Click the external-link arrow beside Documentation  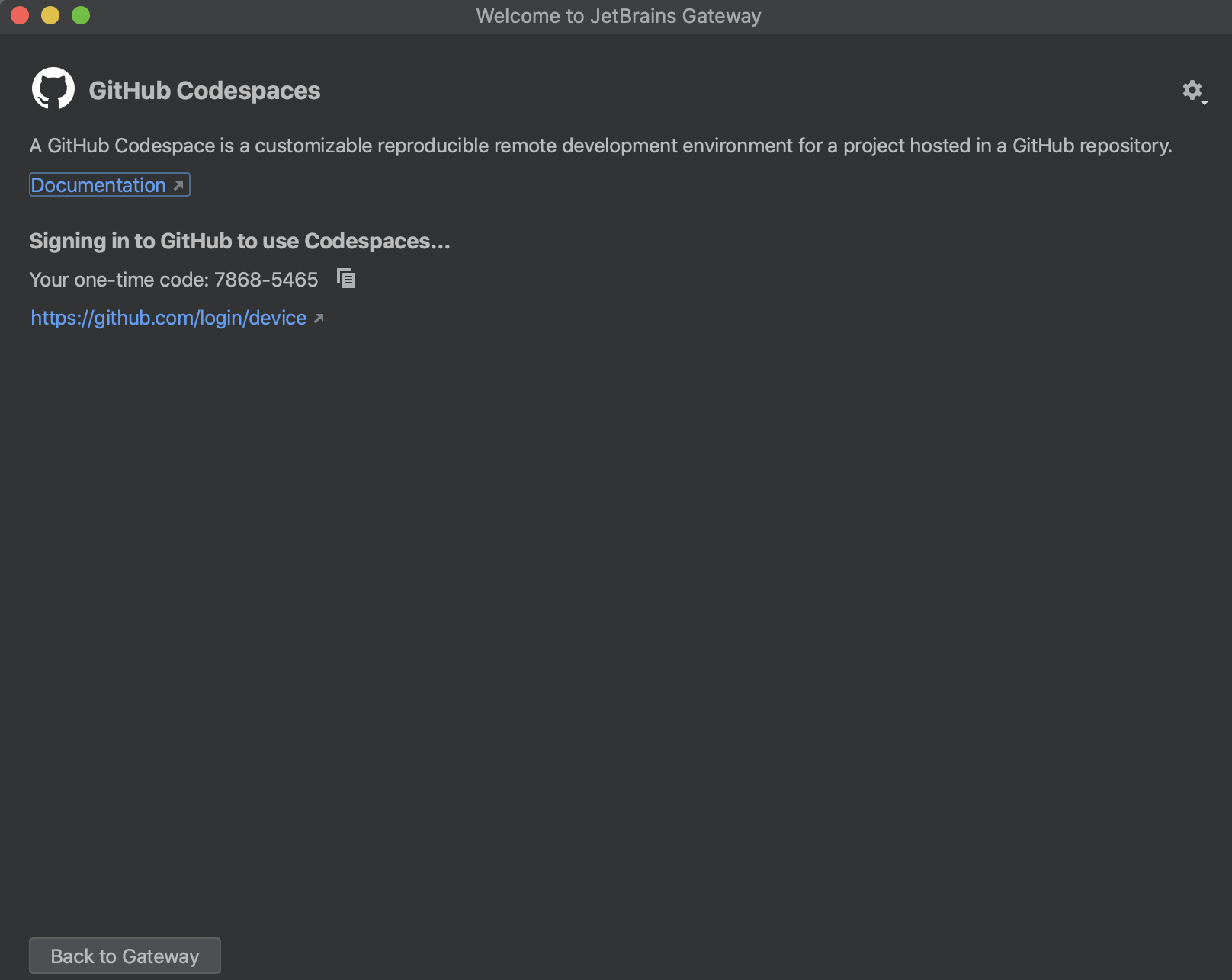click(178, 184)
